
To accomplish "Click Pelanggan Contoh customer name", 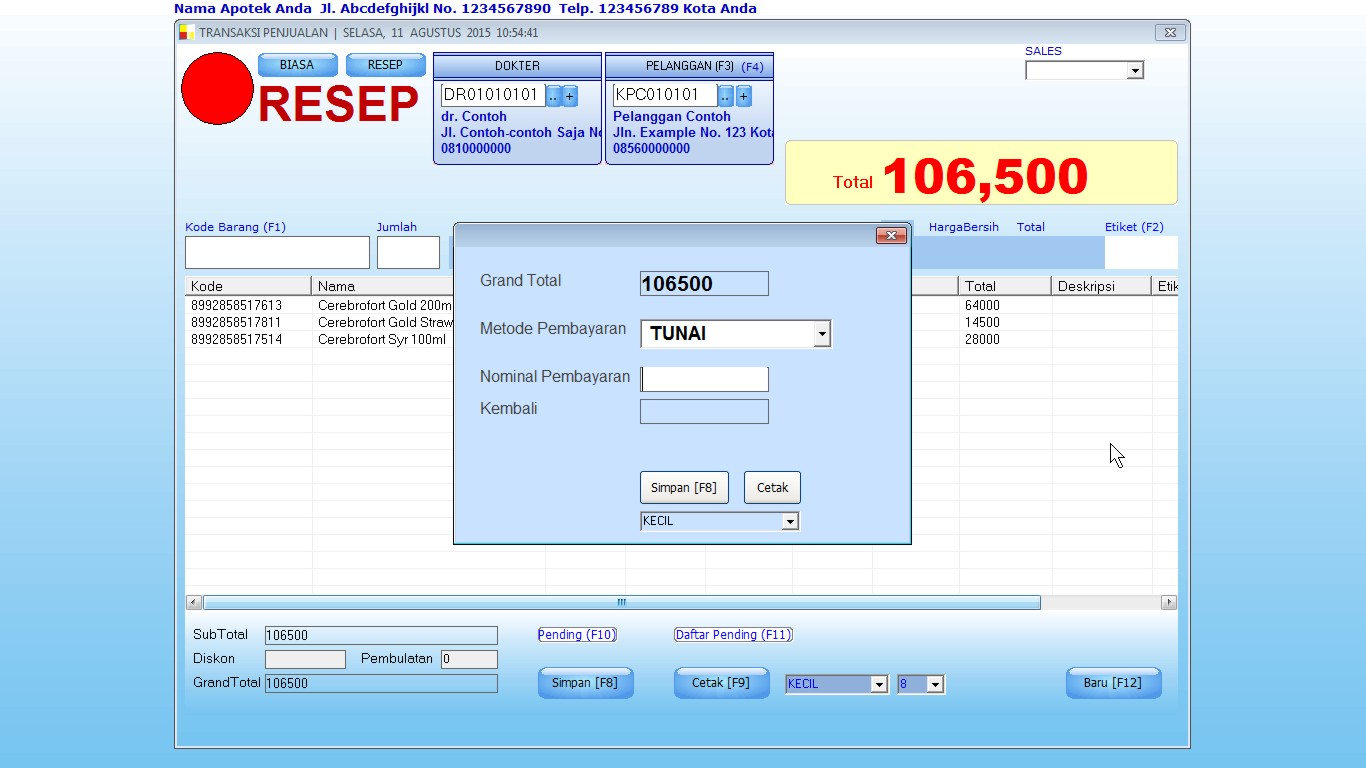I will [x=672, y=117].
